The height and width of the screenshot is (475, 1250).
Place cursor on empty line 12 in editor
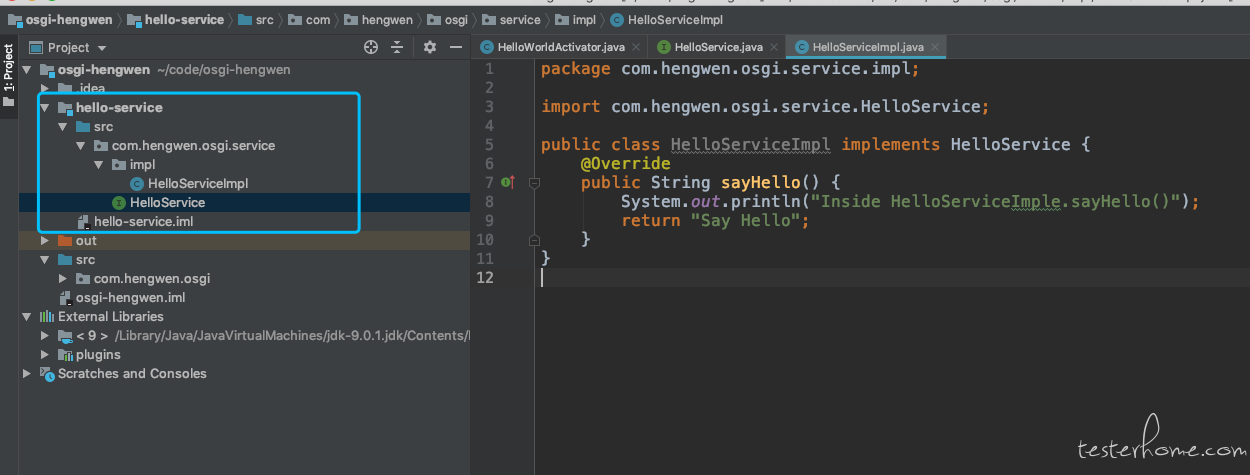[890, 277]
